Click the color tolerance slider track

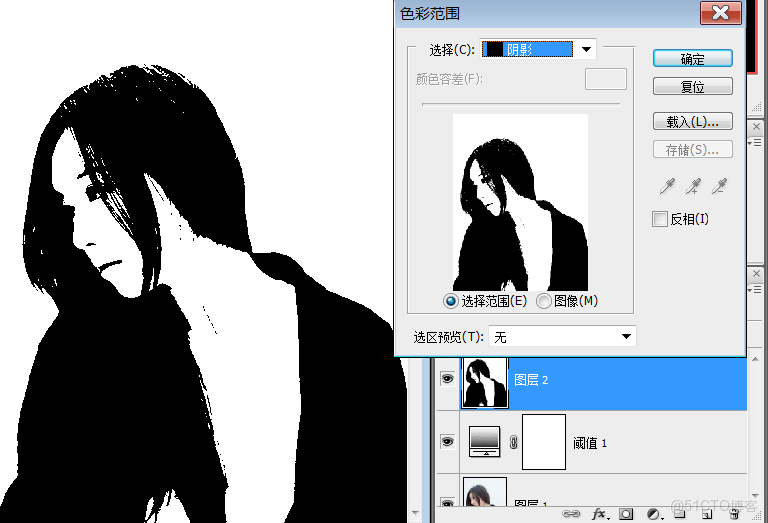click(x=521, y=104)
